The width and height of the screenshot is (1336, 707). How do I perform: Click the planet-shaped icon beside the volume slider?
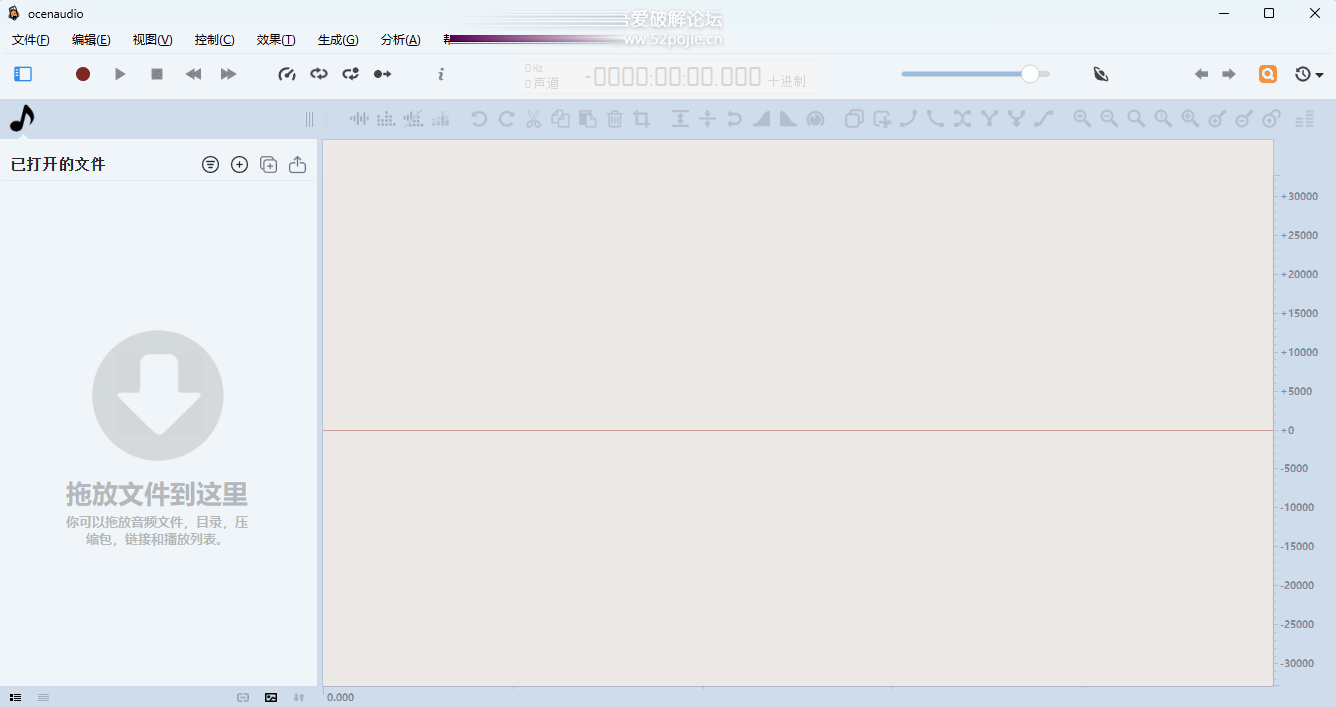(1101, 74)
